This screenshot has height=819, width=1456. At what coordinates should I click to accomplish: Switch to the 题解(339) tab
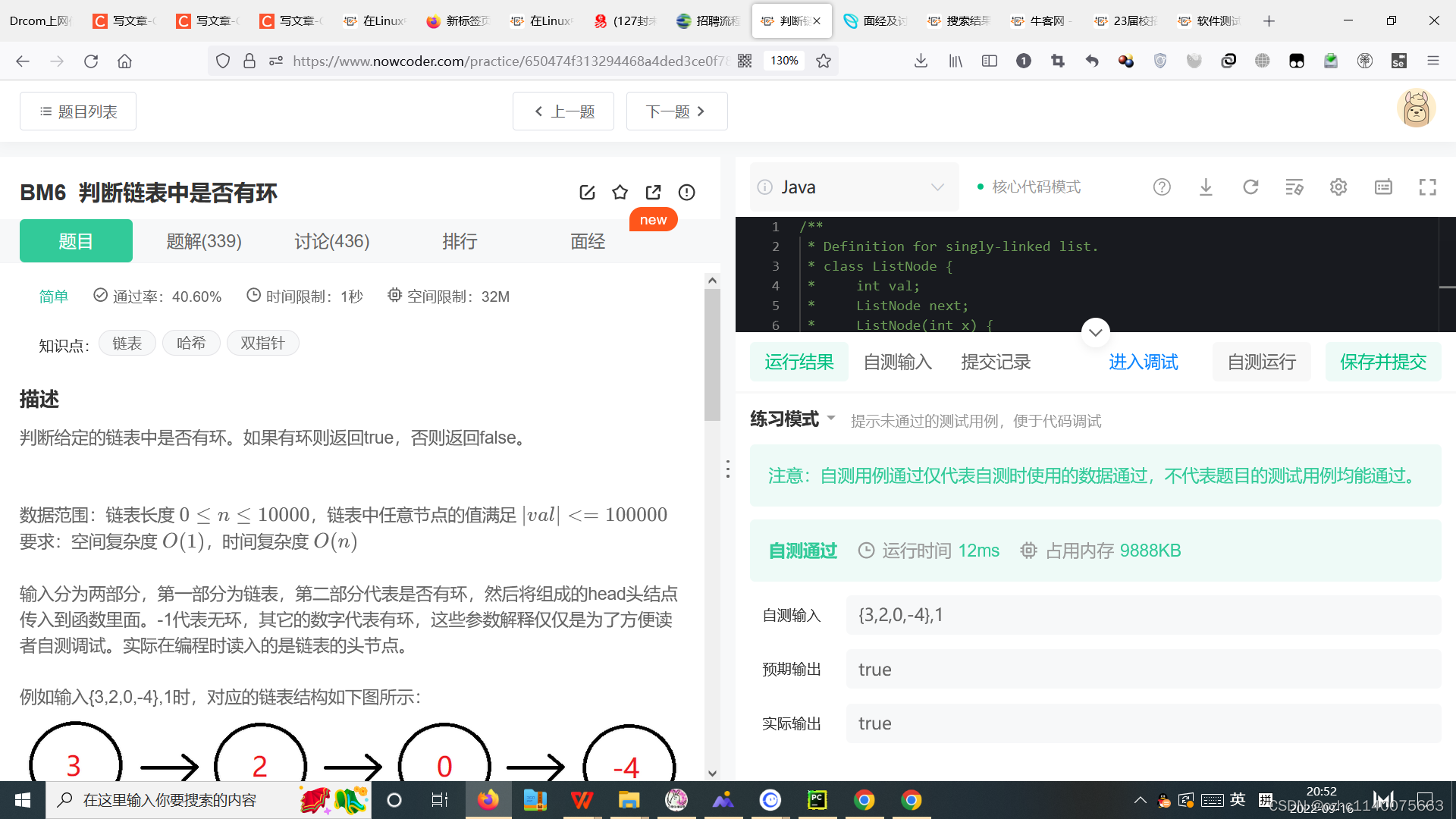coord(203,240)
